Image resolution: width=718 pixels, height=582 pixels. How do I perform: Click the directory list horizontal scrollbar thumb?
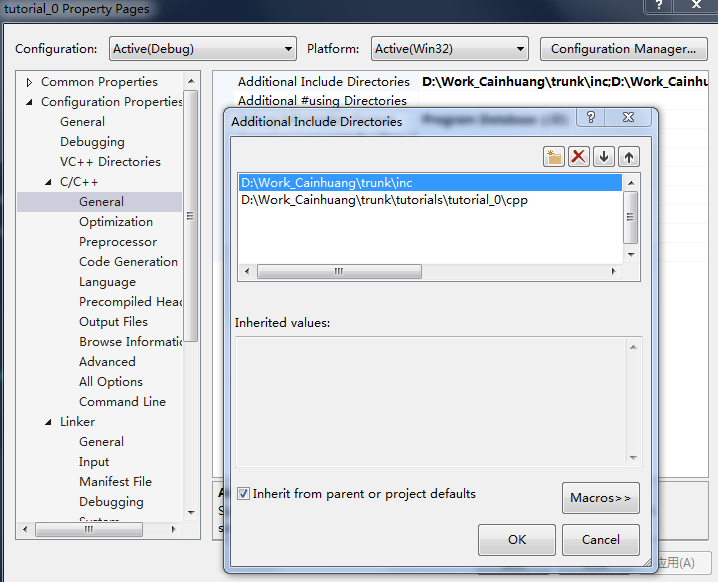339,272
